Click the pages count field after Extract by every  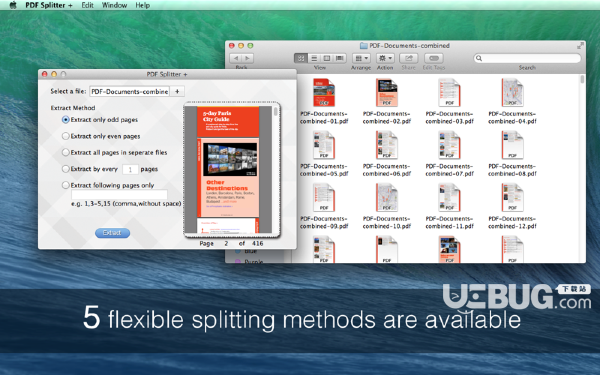point(130,169)
